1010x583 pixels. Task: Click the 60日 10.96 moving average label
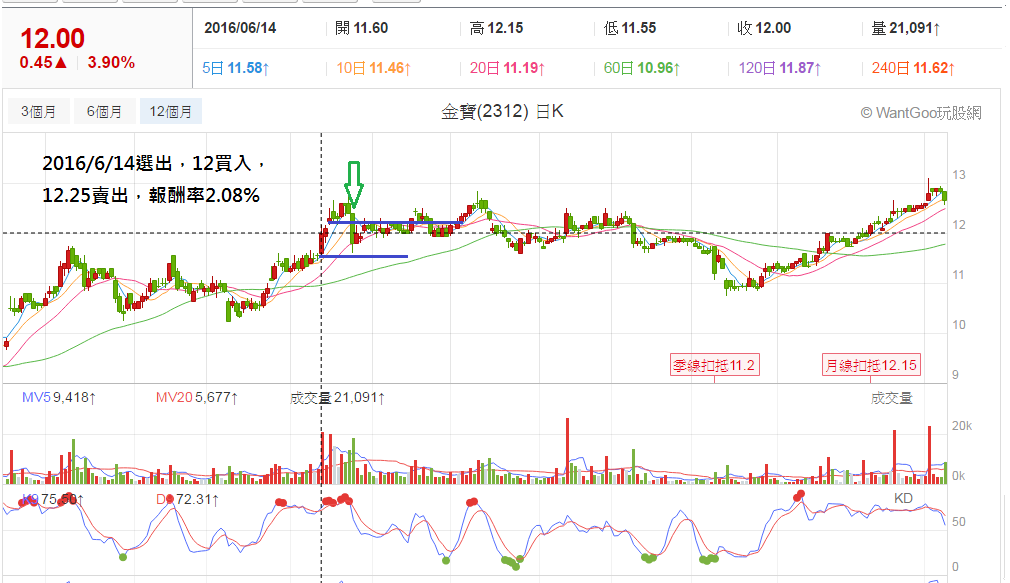[x=642, y=68]
